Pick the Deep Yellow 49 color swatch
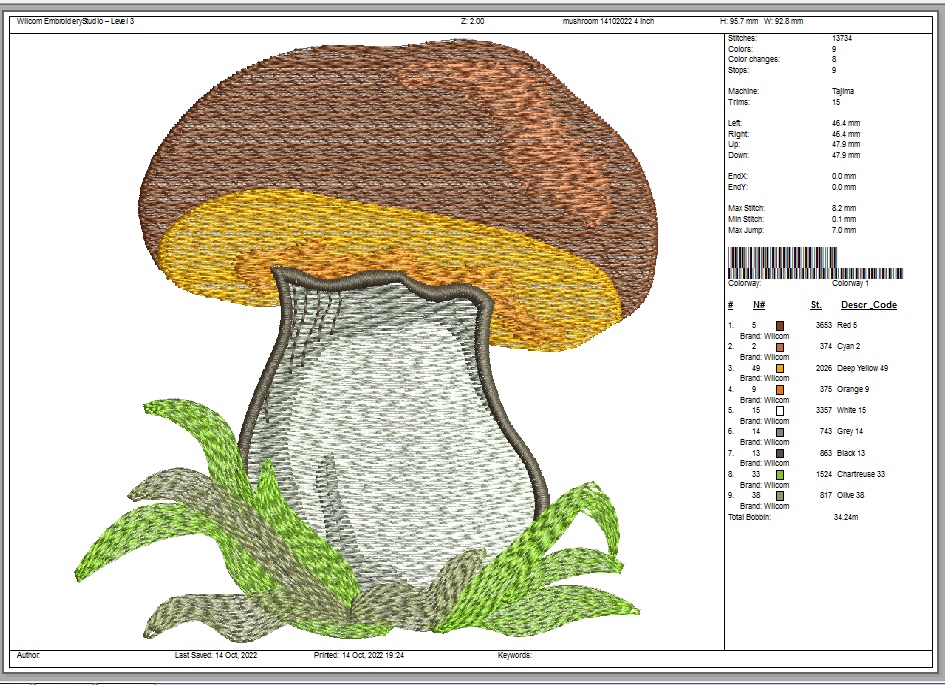Image resolution: width=945 pixels, height=685 pixels. 780,368
